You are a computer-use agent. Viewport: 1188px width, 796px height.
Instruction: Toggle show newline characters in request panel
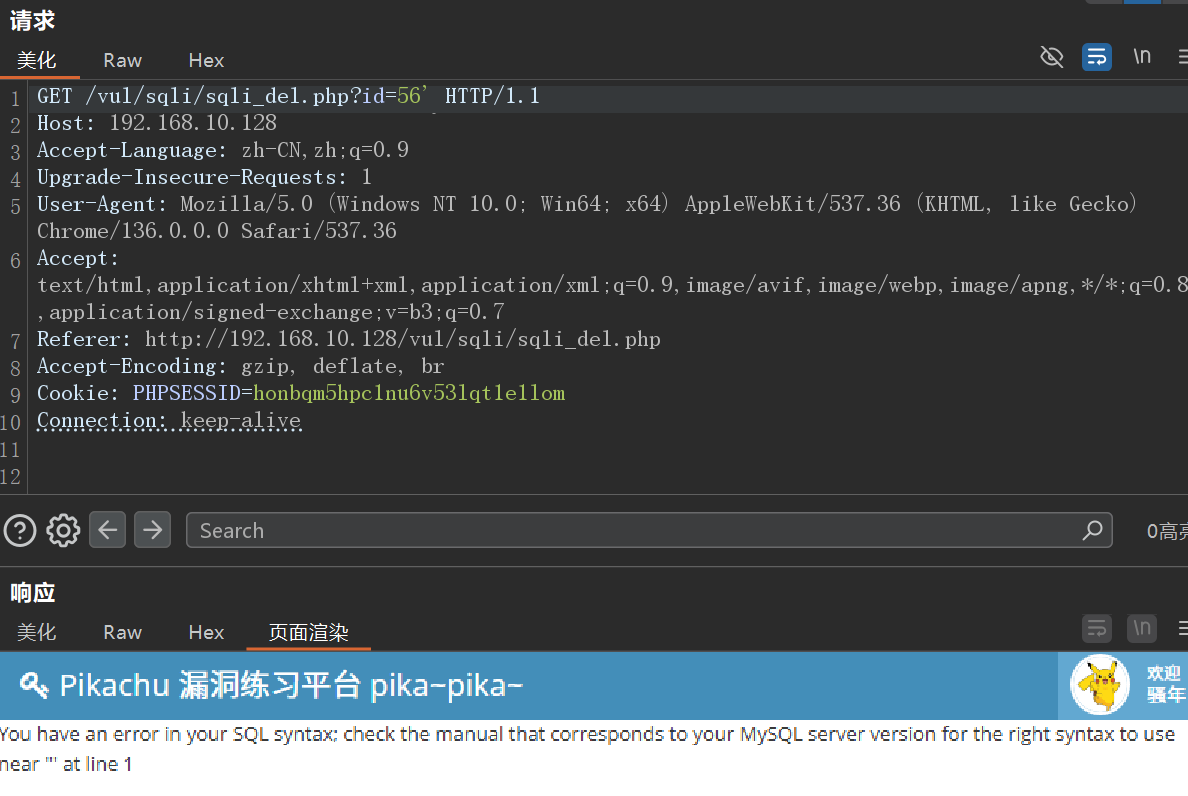pyautogui.click(x=1142, y=57)
